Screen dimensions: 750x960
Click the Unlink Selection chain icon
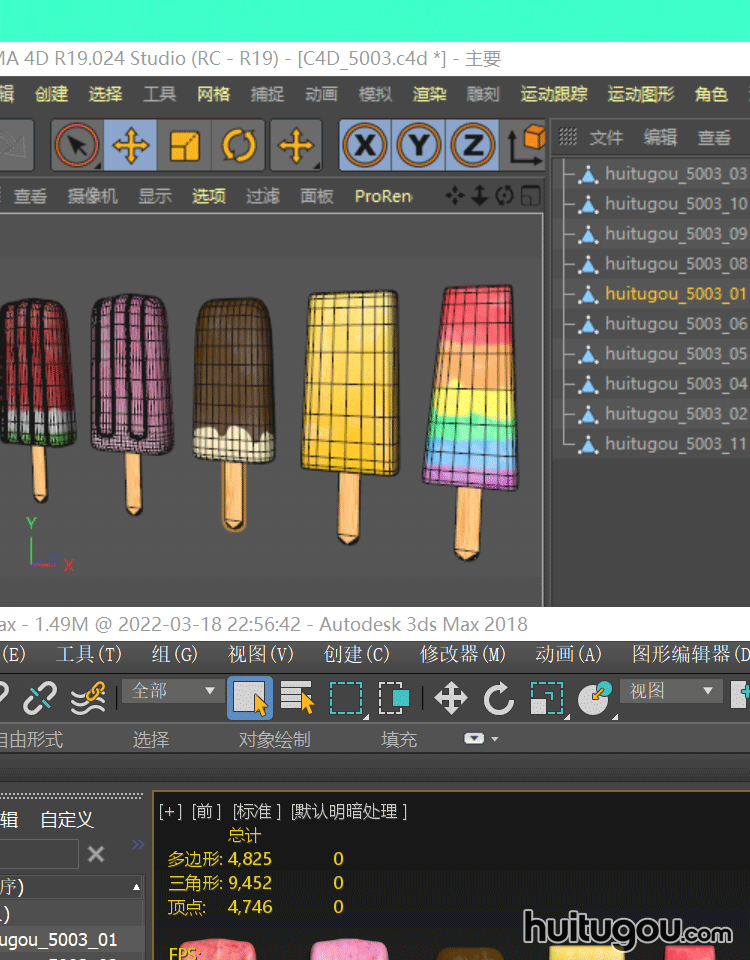click(x=40, y=698)
